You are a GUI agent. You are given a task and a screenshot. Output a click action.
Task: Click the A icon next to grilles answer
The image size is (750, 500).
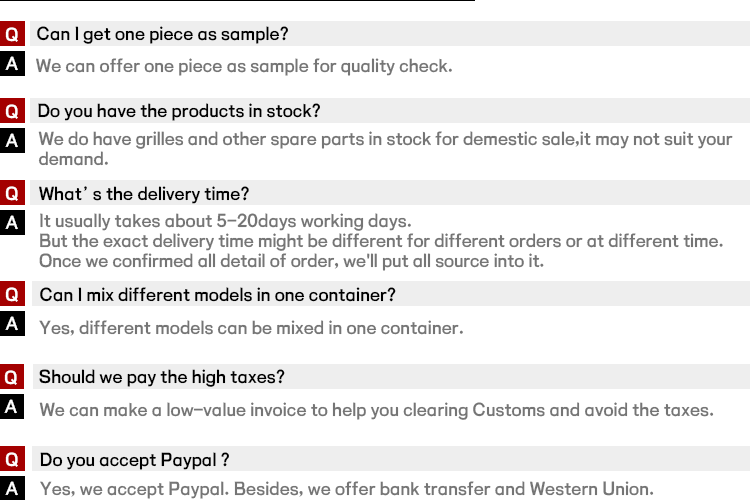click(12, 141)
